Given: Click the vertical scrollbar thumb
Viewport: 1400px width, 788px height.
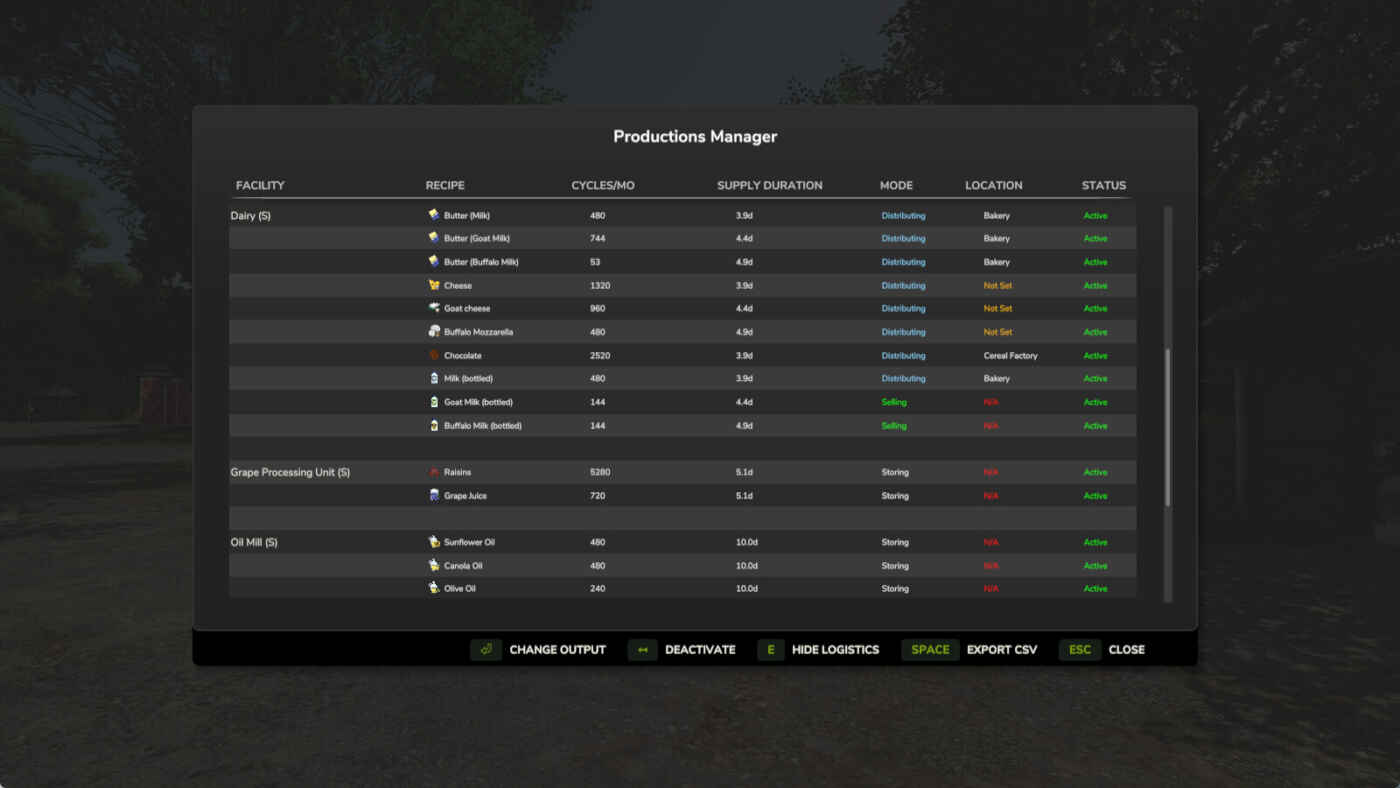Looking at the screenshot, I should (1167, 427).
